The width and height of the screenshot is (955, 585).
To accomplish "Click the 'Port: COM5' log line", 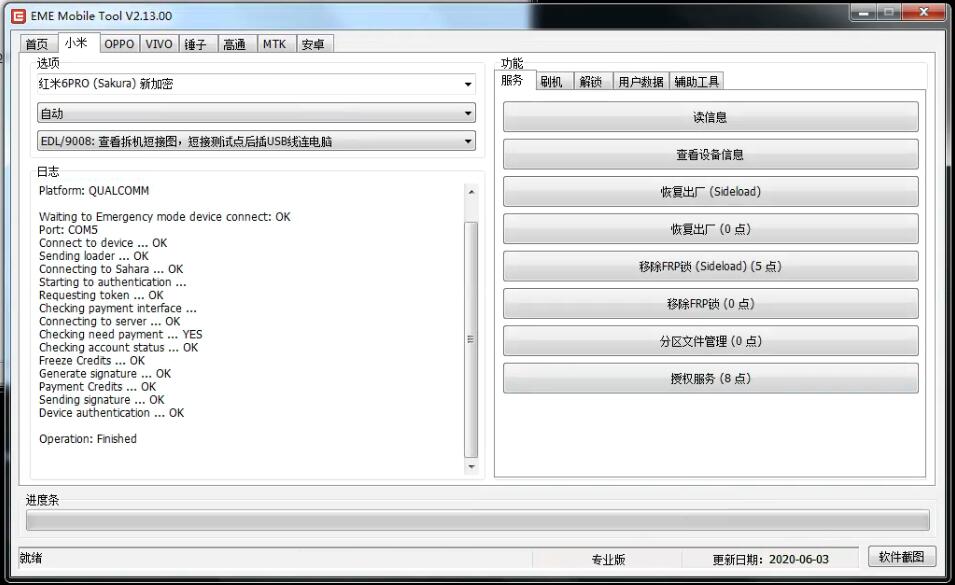I will pyautogui.click(x=68, y=230).
